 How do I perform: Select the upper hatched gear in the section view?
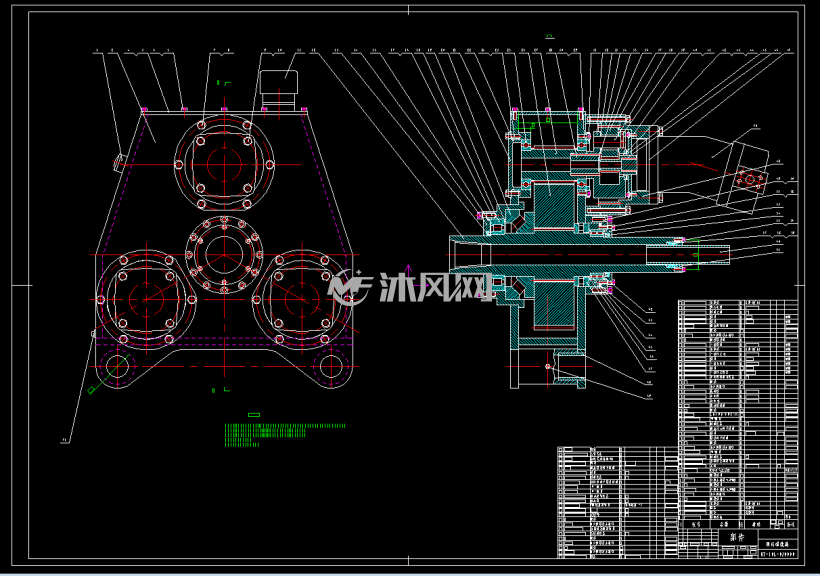pos(554,207)
